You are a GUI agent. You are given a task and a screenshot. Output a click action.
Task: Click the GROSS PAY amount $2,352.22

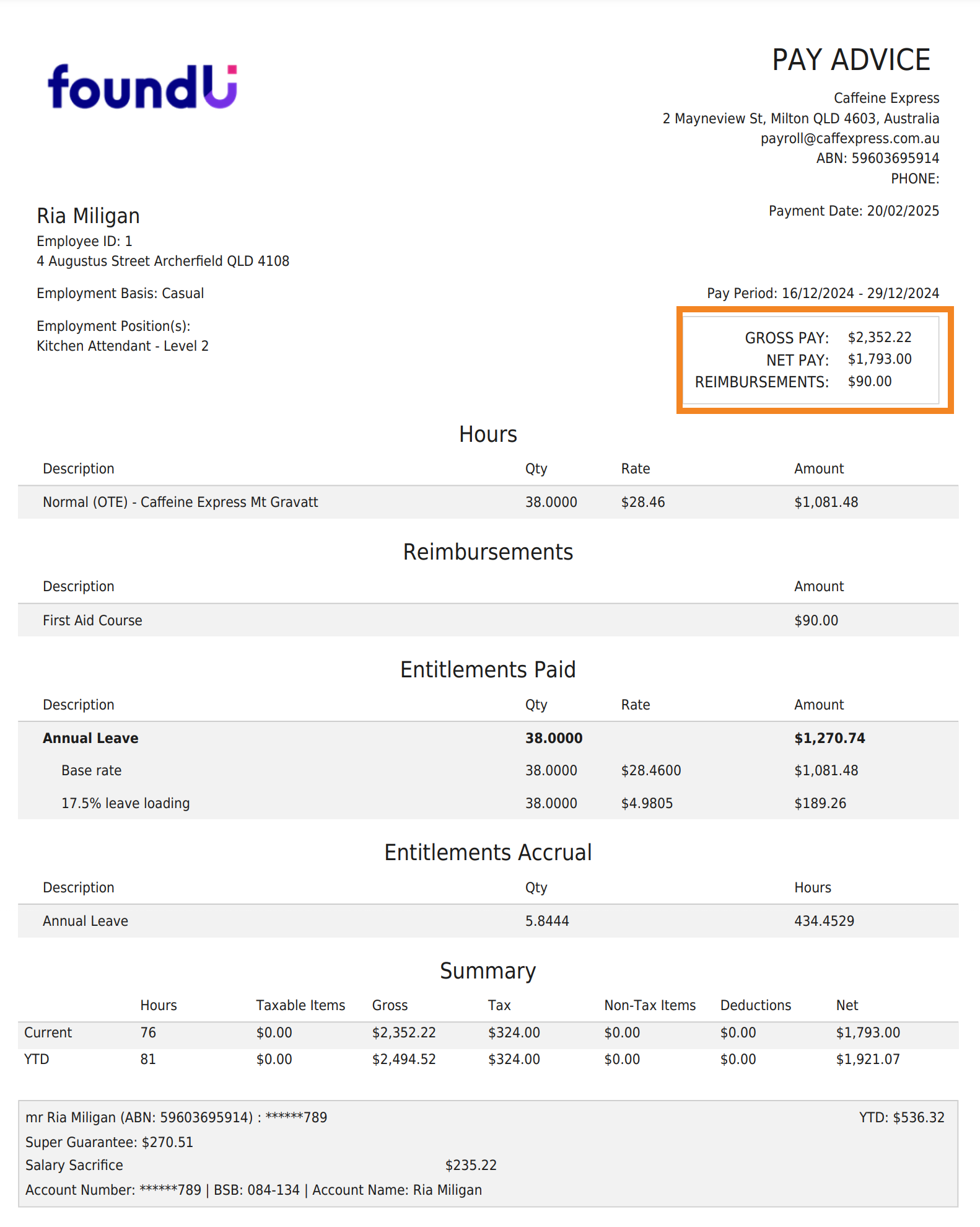(x=879, y=337)
